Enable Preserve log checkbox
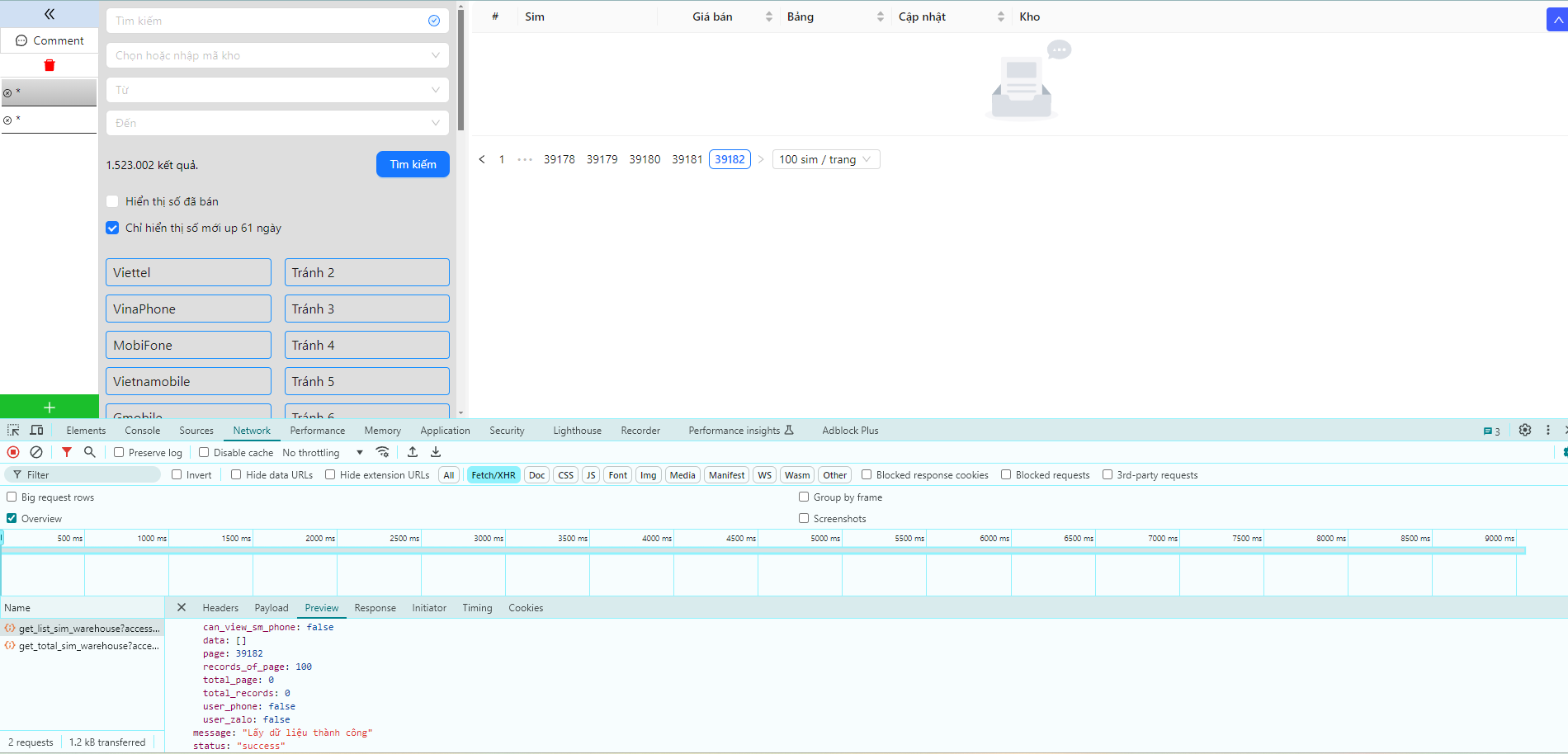The image size is (1568, 754). coord(119,452)
